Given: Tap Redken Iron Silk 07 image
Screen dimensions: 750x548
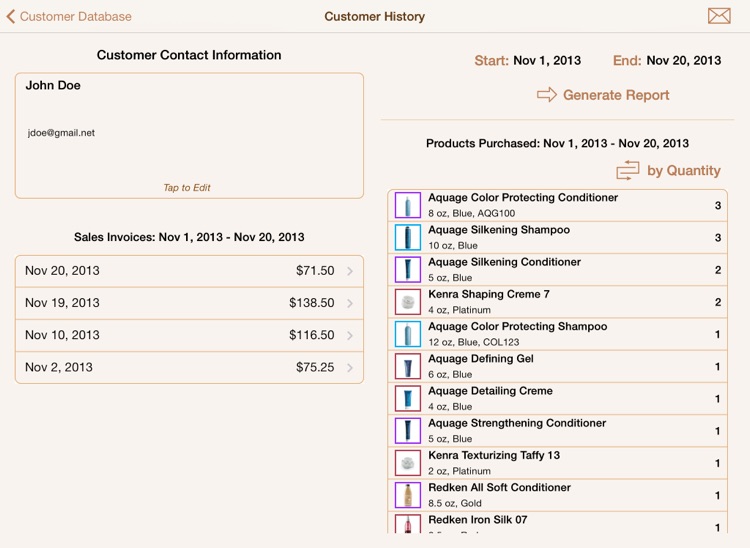Looking at the screenshot, I should 408,524.
